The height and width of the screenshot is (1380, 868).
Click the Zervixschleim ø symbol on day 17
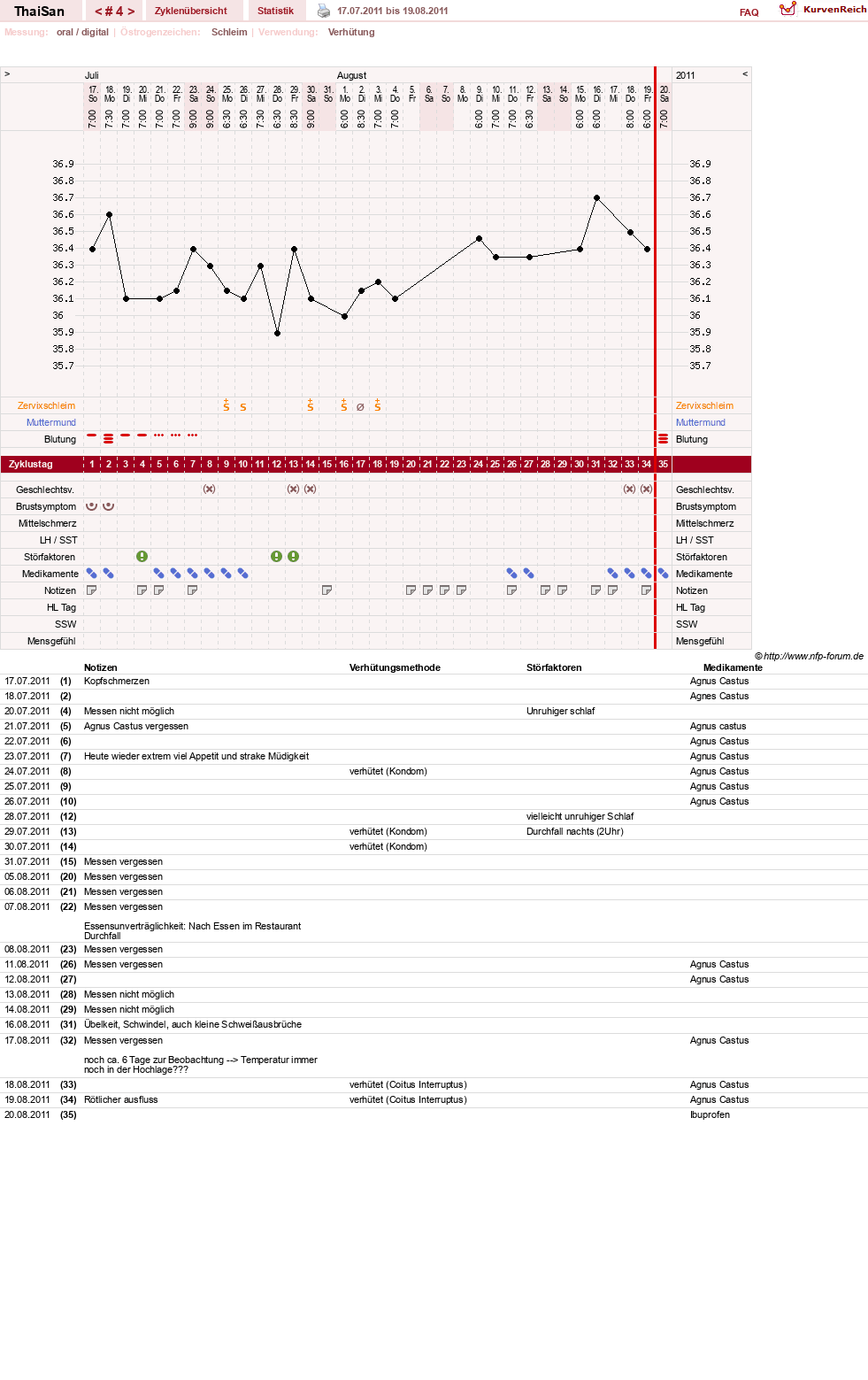361,407
